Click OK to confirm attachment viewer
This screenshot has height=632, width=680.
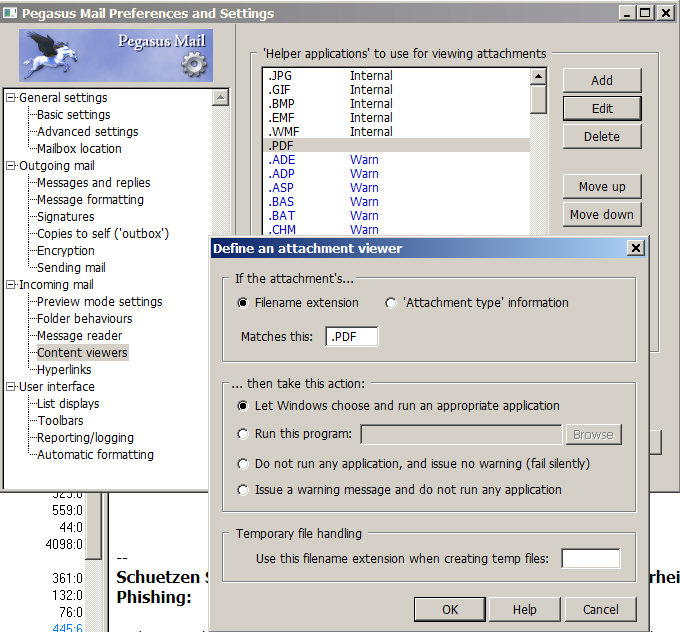tap(450, 609)
